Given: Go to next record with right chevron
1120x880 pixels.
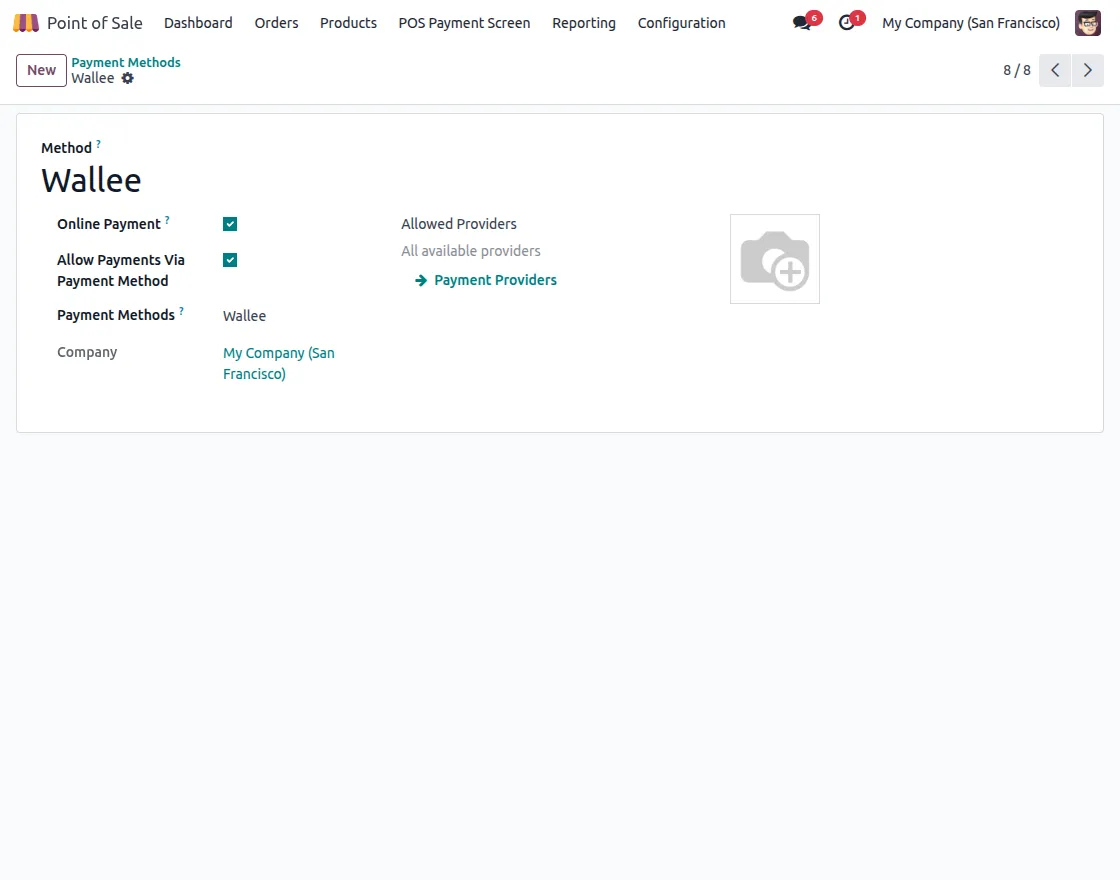Looking at the screenshot, I should 1088,70.
